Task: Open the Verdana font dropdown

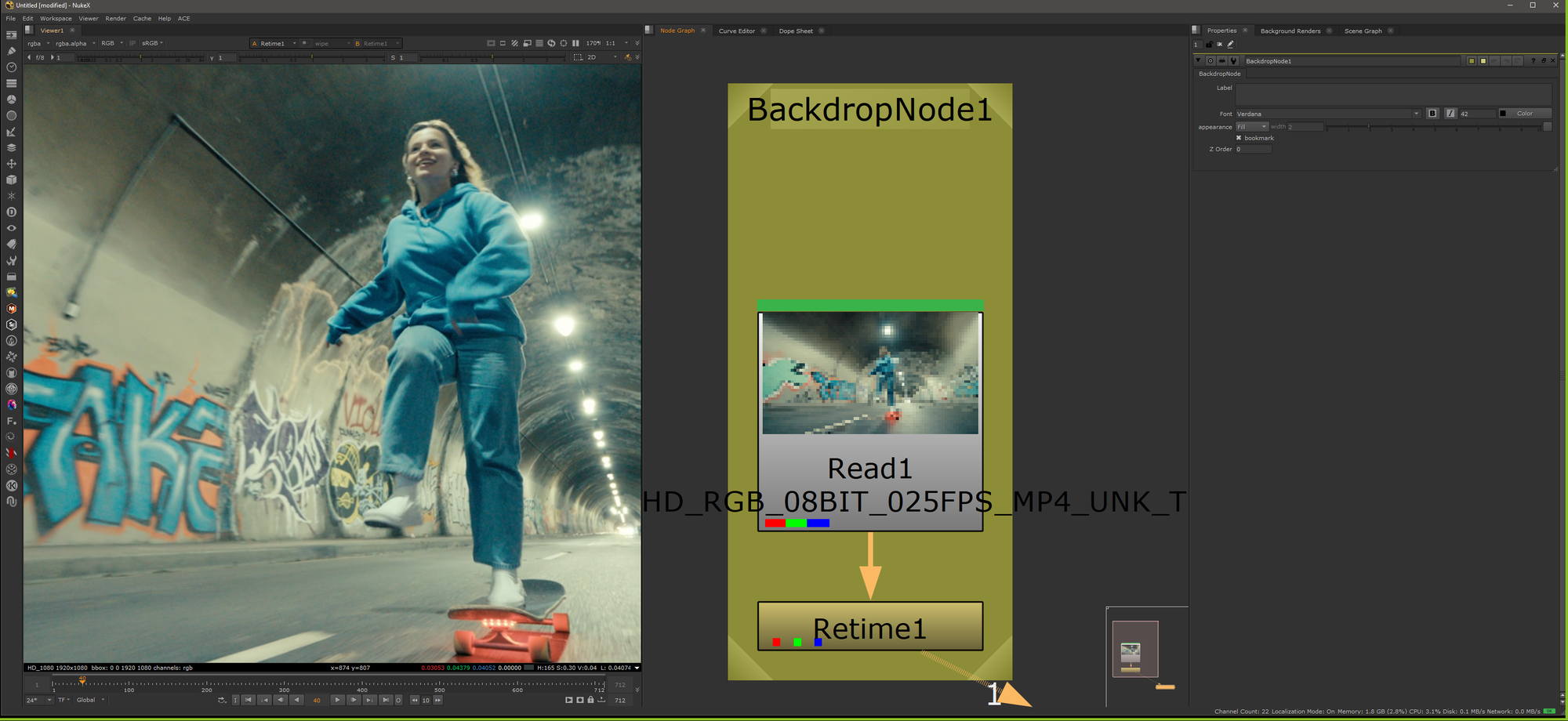Action: click(1416, 114)
